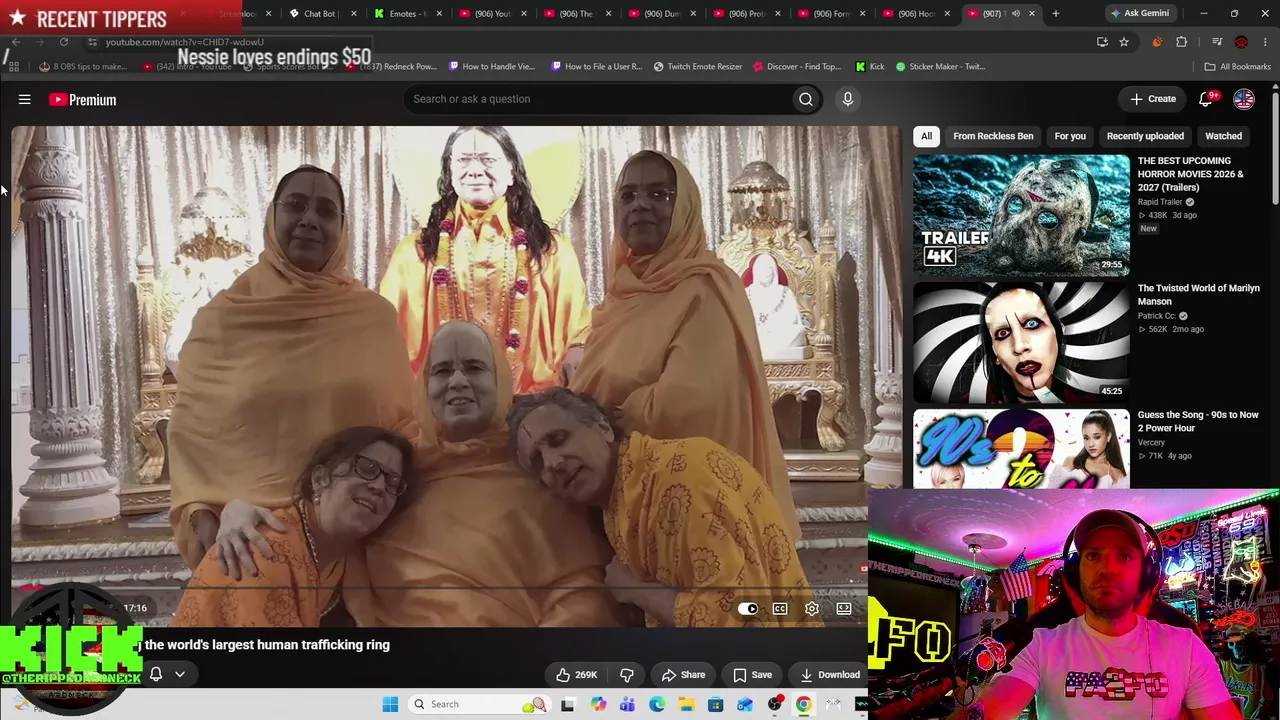The image size is (1280, 720).
Task: Open the Twitch Emote Resizer bookmark
Action: pos(698,67)
